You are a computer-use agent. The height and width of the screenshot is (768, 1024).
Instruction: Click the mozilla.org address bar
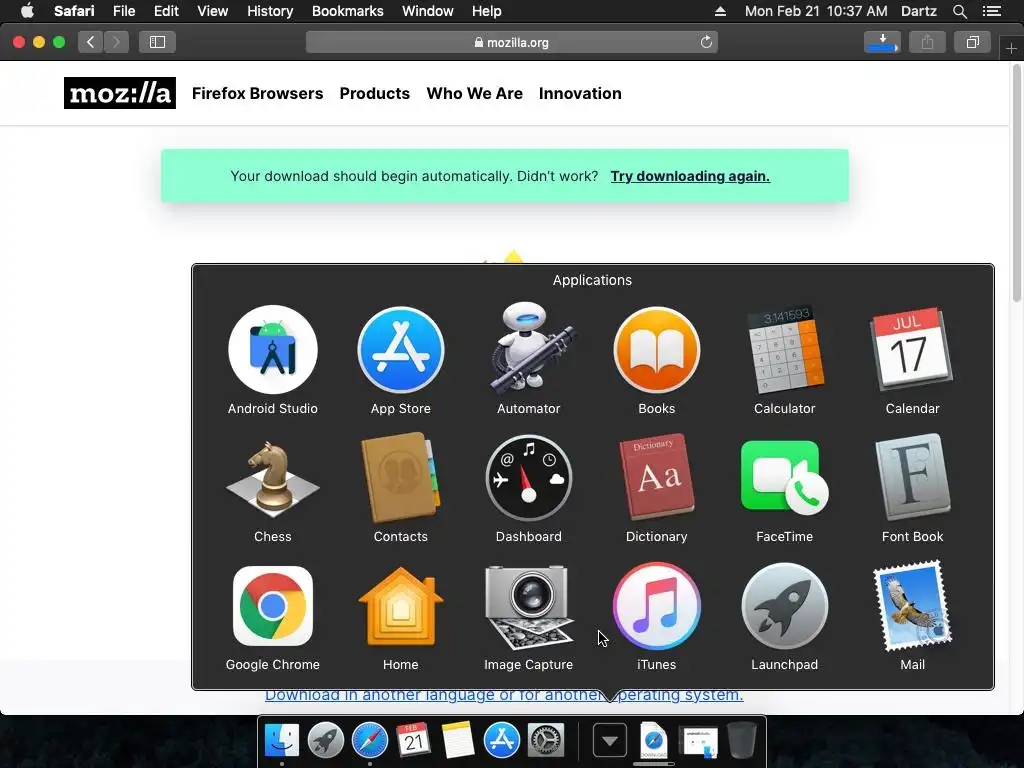(511, 42)
